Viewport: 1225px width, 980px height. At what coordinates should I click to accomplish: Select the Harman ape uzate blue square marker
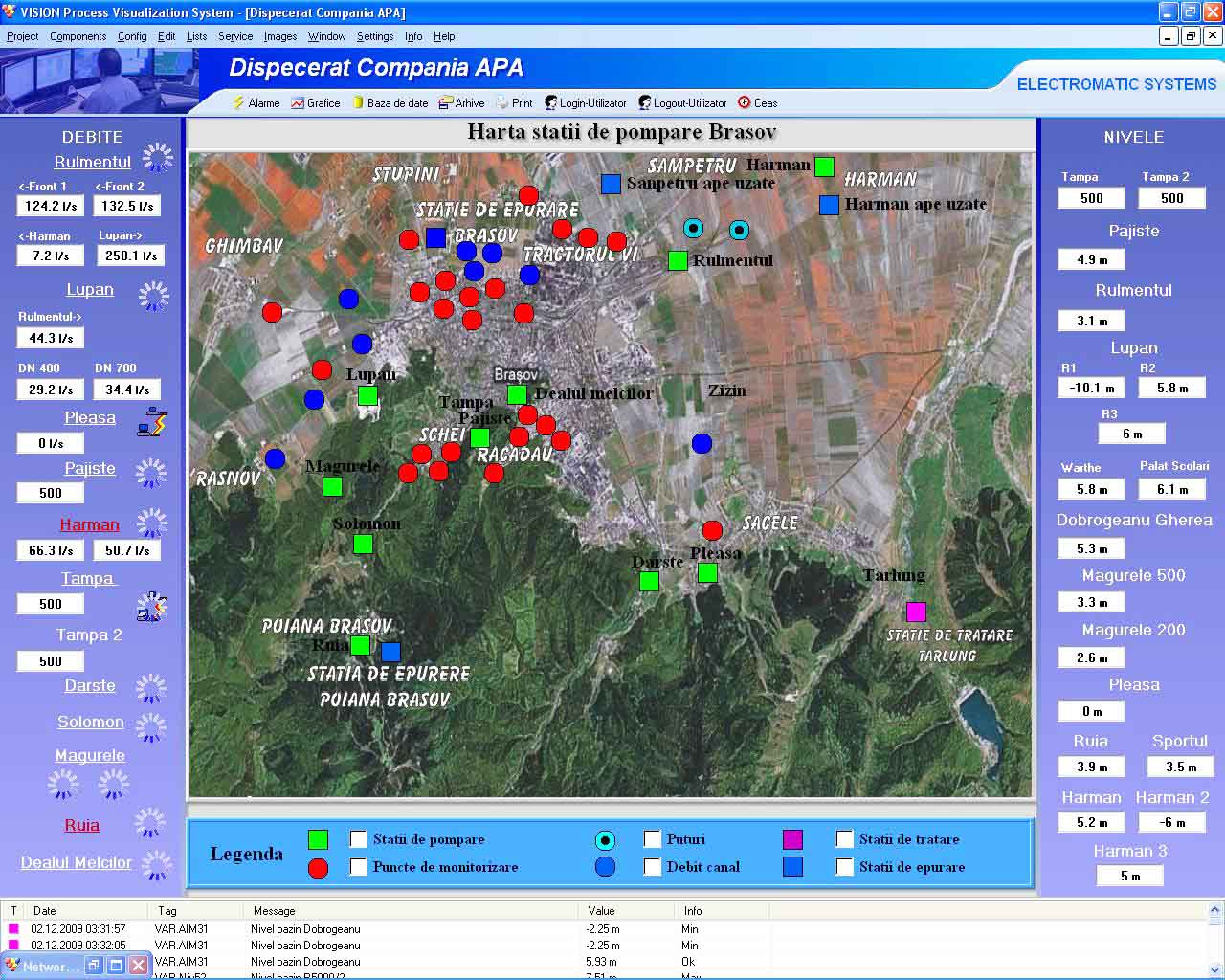[829, 205]
